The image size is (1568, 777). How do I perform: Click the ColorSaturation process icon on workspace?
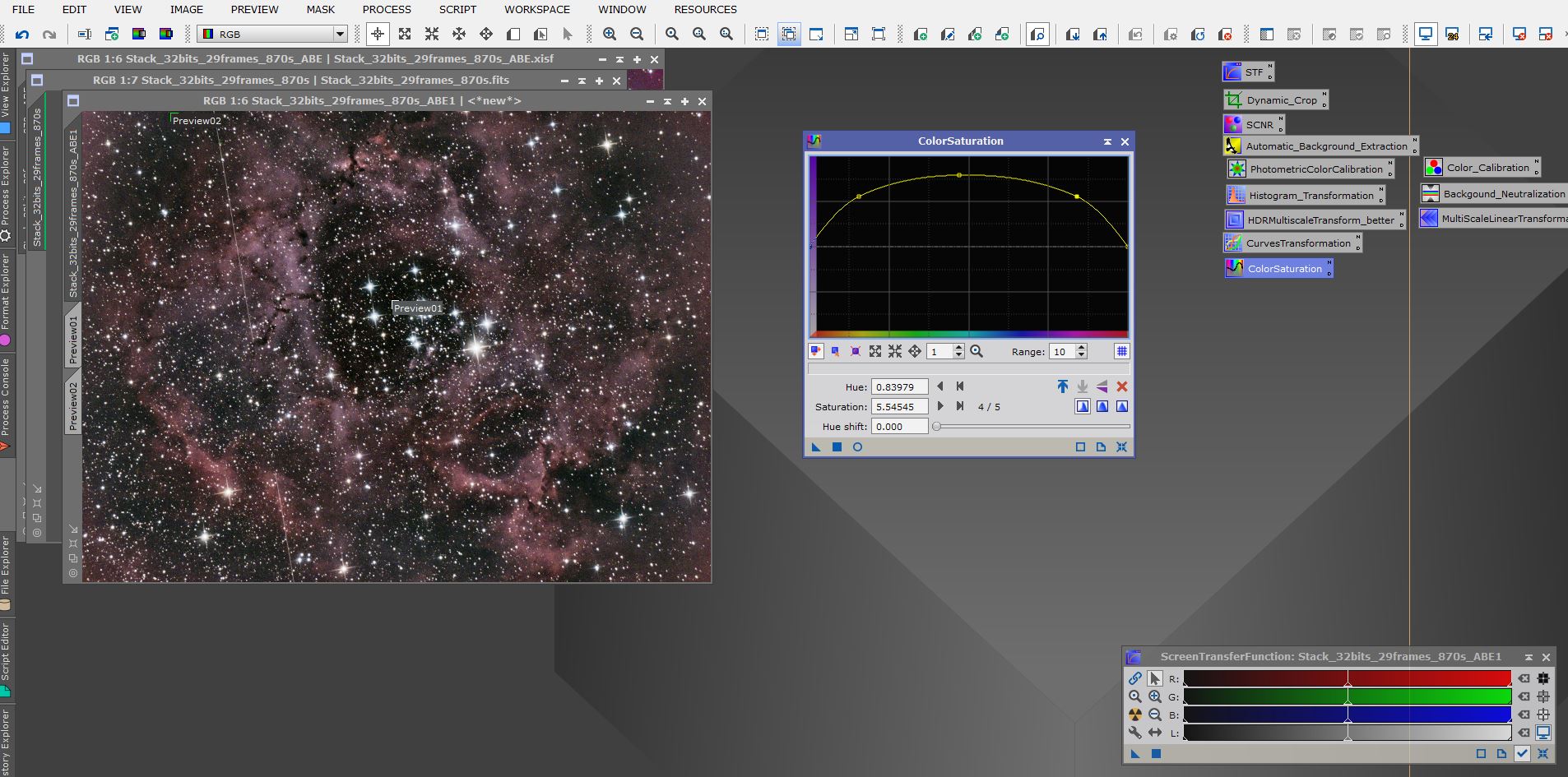[x=1278, y=268]
